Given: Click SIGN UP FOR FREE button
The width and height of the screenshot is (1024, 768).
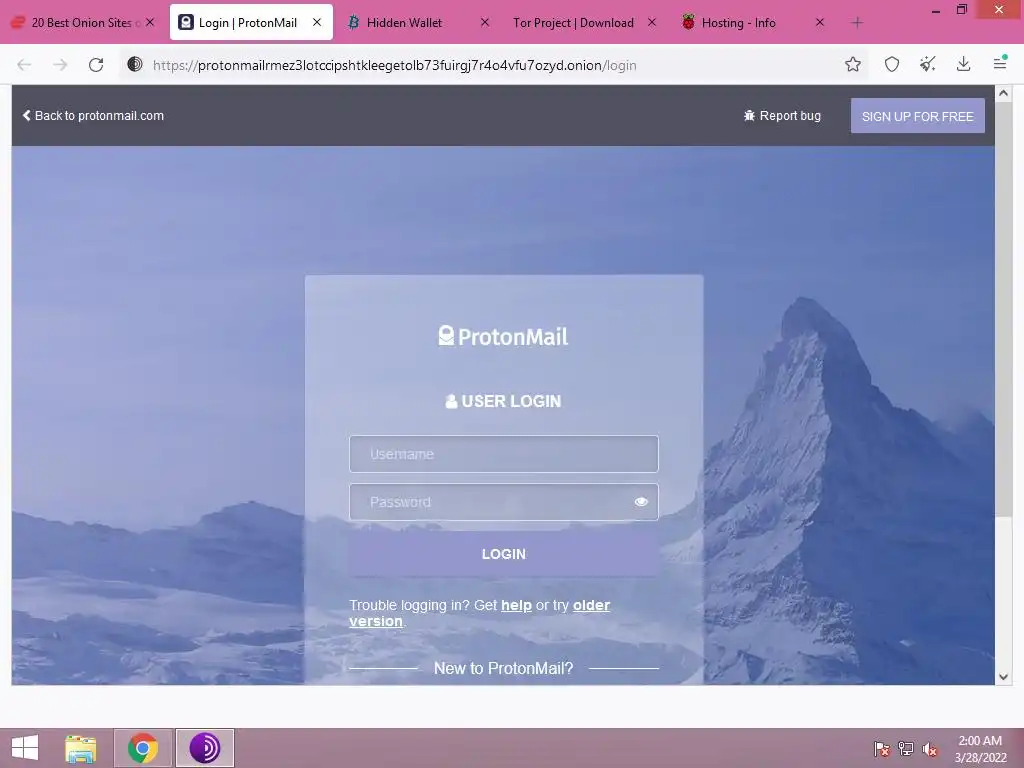Looking at the screenshot, I should pyautogui.click(x=918, y=116).
